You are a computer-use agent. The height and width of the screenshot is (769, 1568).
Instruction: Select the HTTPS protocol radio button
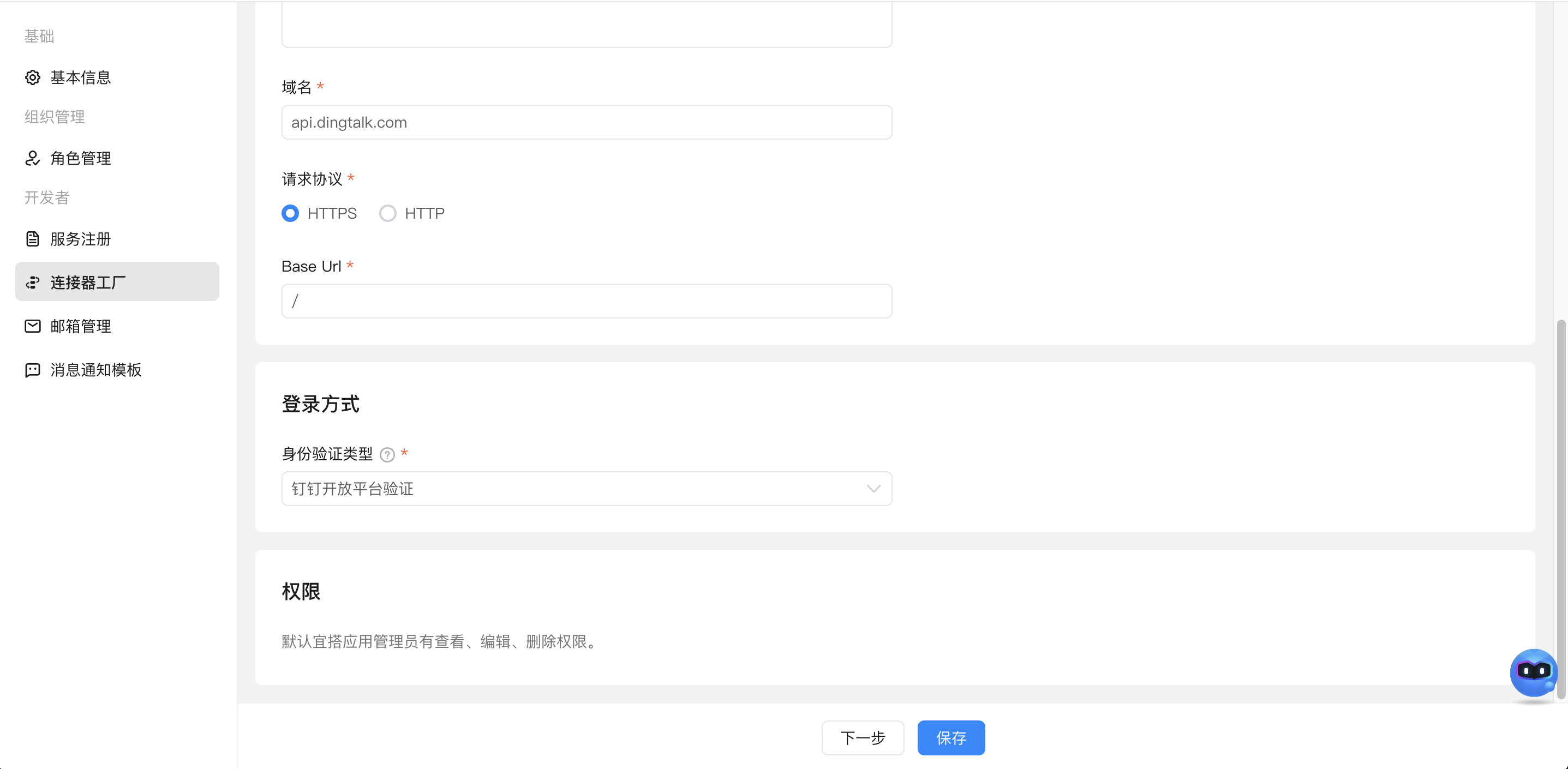point(290,214)
